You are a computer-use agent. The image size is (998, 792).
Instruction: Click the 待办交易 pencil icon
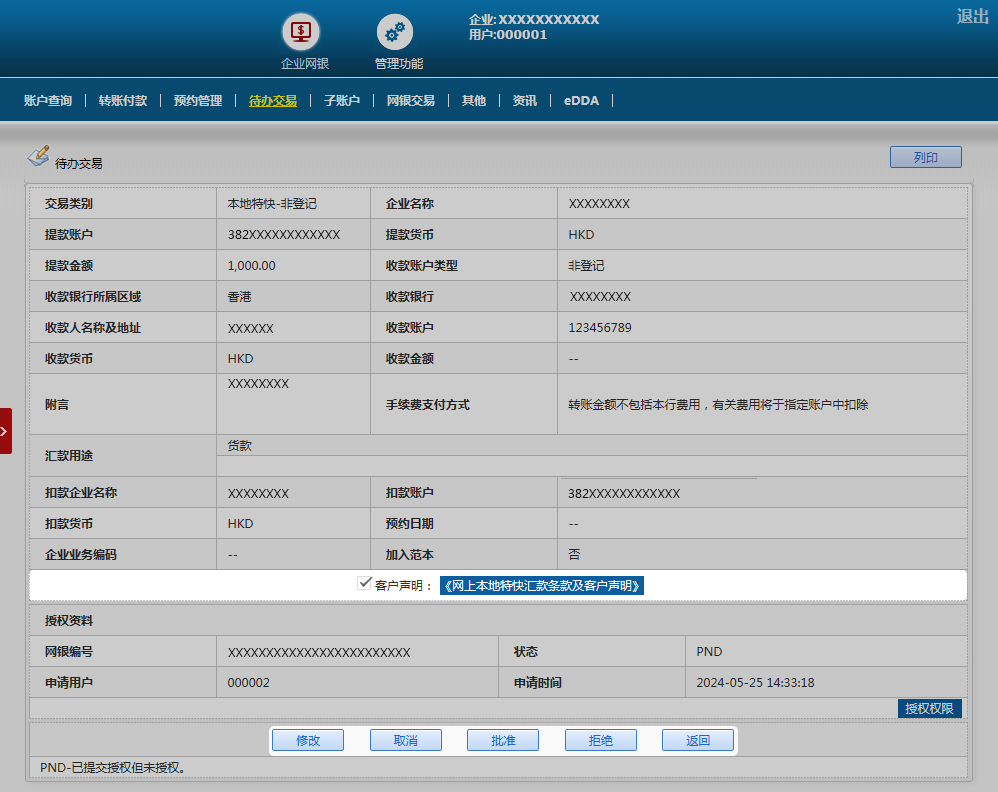pos(38,156)
